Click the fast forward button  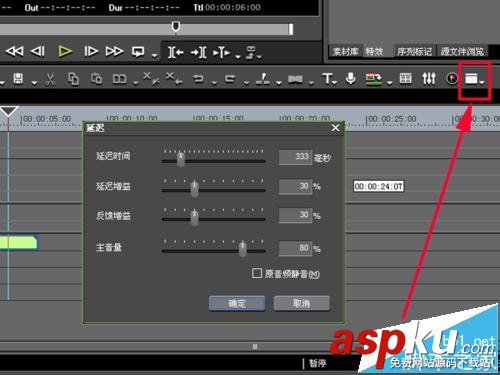[x=114, y=52]
